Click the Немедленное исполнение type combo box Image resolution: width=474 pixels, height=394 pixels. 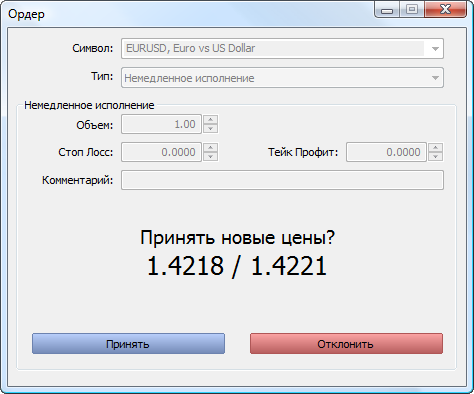coord(282,78)
